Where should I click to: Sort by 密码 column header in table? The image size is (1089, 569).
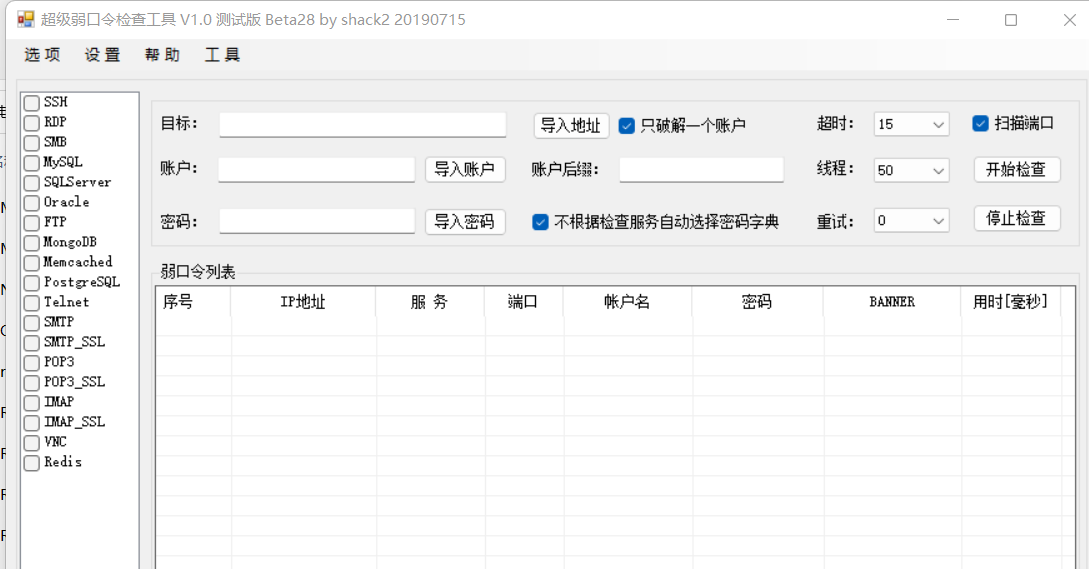tap(757, 302)
